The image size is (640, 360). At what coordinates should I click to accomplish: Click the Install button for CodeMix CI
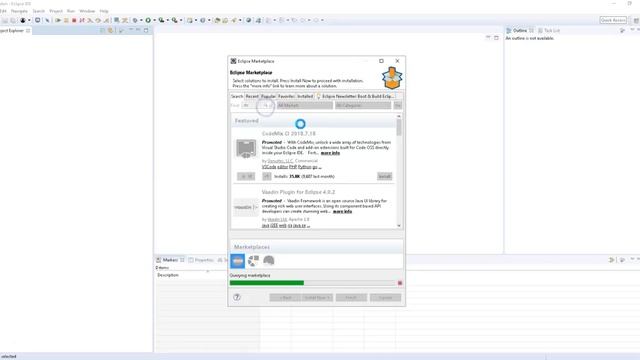click(384, 176)
